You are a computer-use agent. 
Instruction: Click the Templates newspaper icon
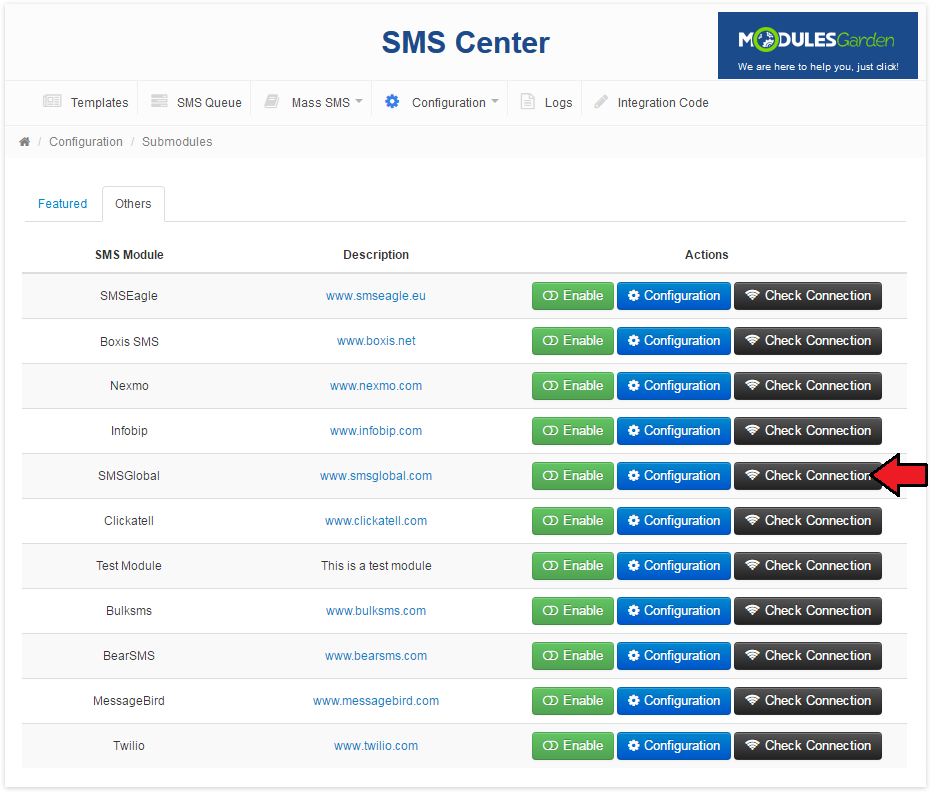(x=52, y=101)
